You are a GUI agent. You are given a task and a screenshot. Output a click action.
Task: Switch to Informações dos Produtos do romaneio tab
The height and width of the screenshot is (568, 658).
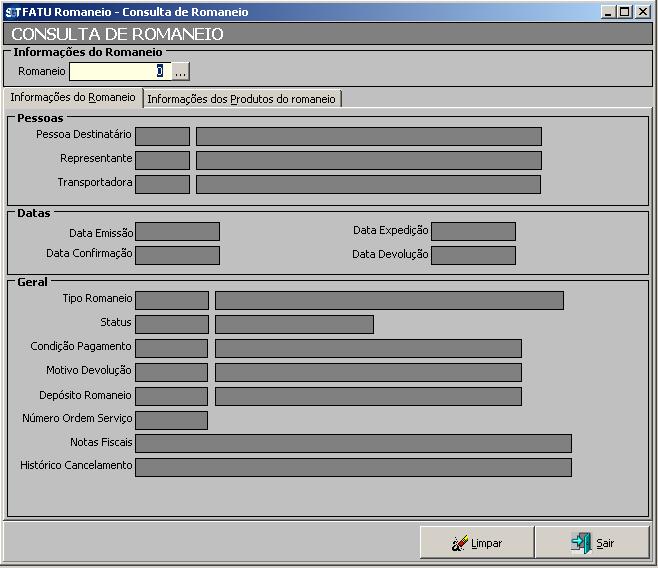tap(242, 99)
